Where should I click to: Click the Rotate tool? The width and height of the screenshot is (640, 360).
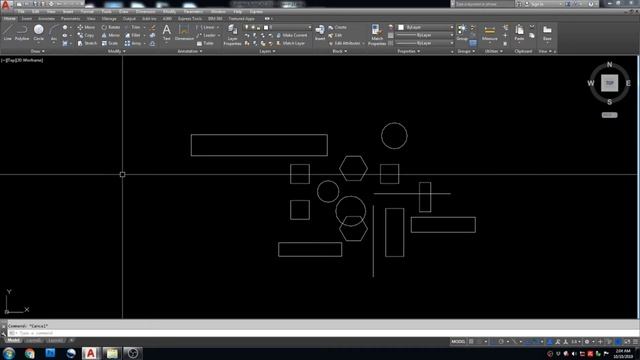pos(111,27)
